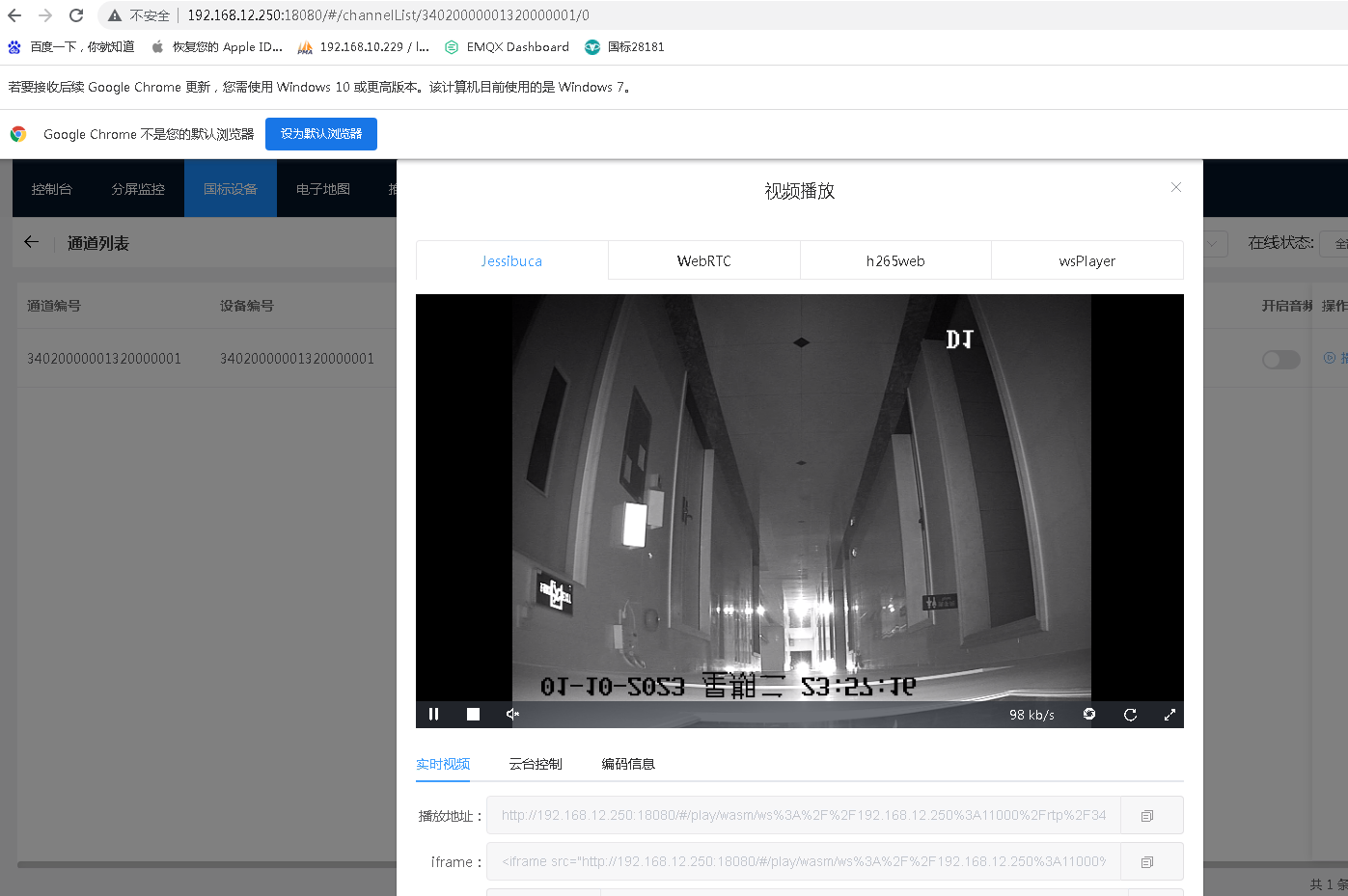
Task: Take a snapshot of the video
Action: click(1089, 714)
